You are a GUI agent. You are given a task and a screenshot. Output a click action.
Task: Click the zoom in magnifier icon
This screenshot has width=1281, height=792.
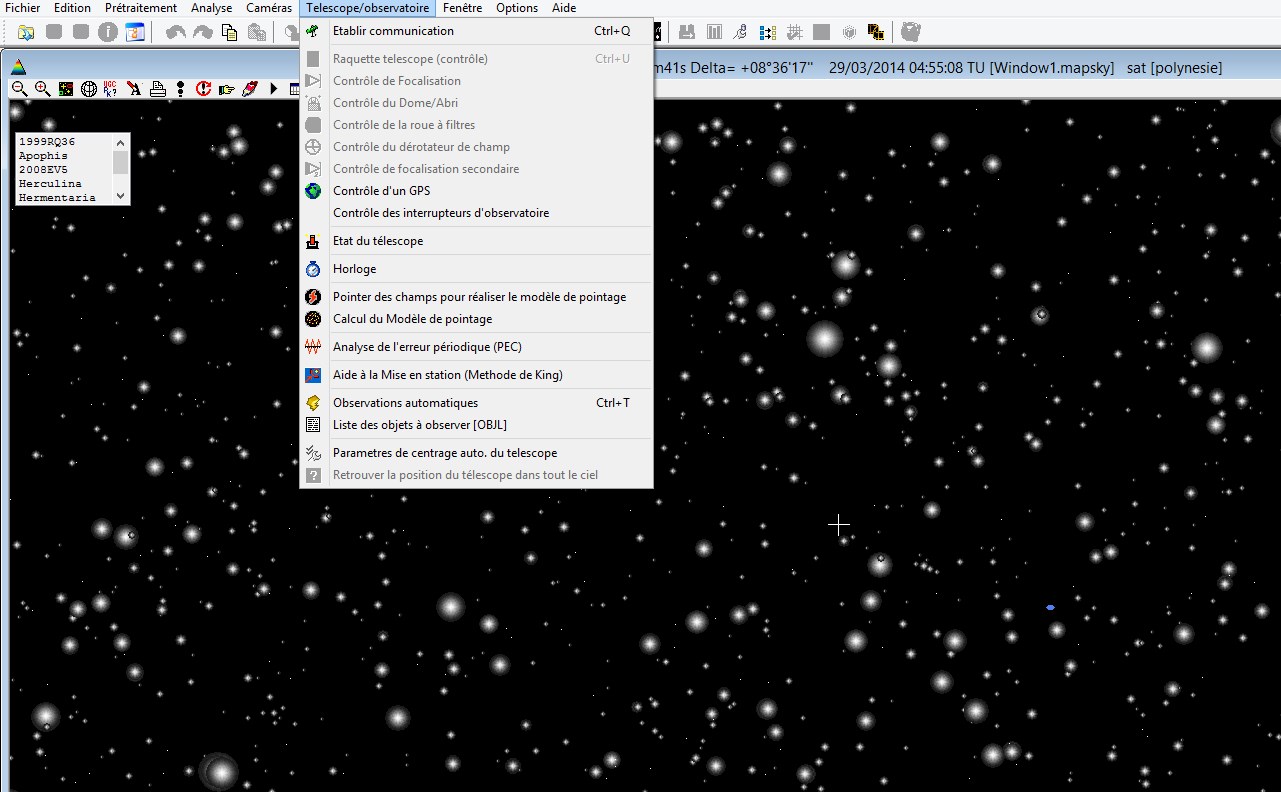click(42, 89)
